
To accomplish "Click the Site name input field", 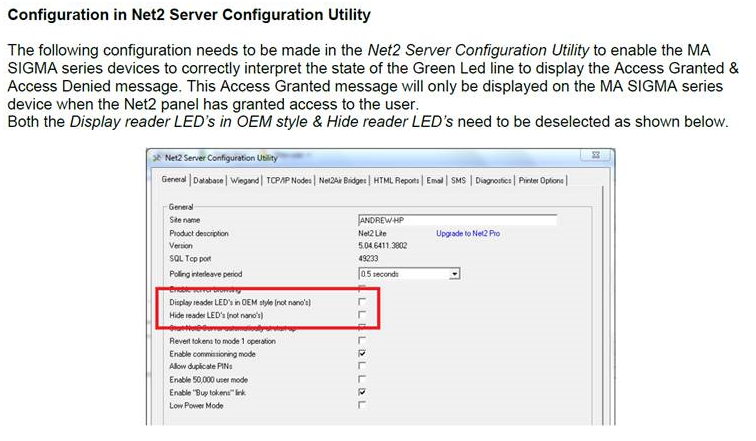I will [x=457, y=220].
